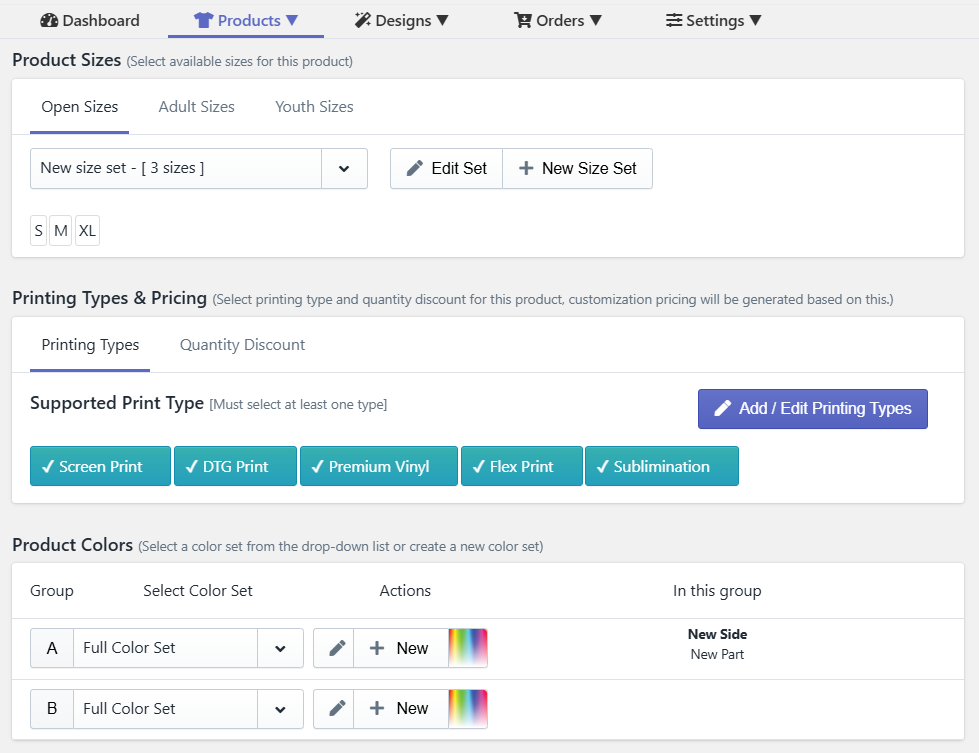The width and height of the screenshot is (979, 753).
Task: Disable the DTG Print option
Action: click(234, 466)
